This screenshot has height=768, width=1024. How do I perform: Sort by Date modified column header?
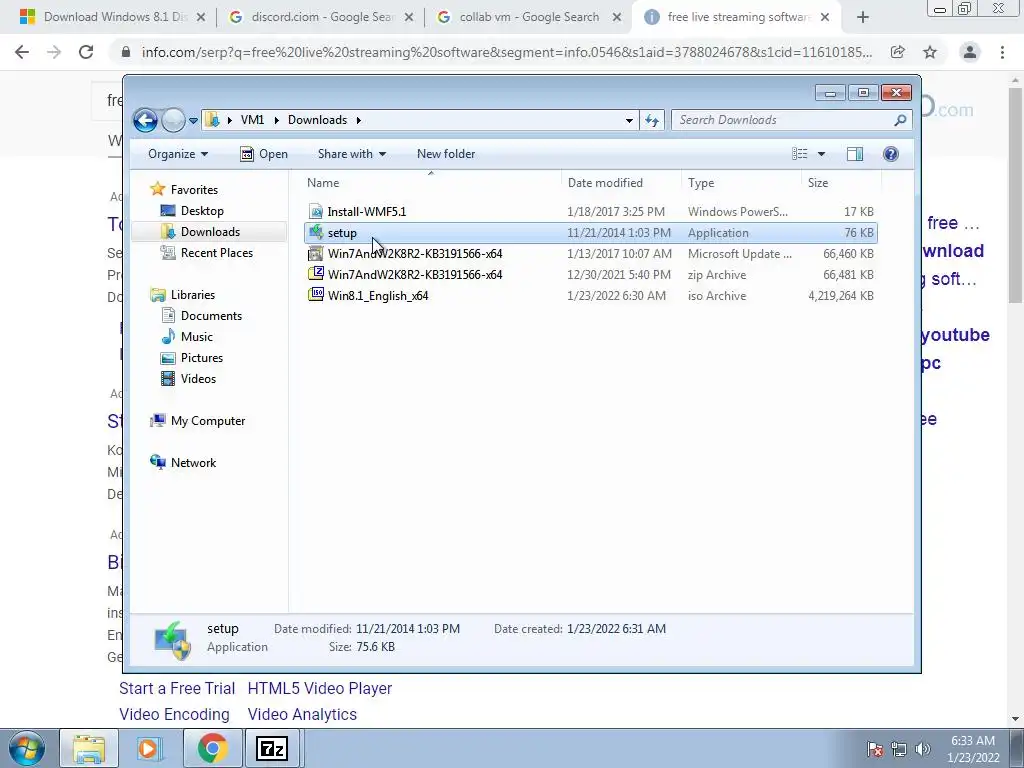[x=621, y=183]
